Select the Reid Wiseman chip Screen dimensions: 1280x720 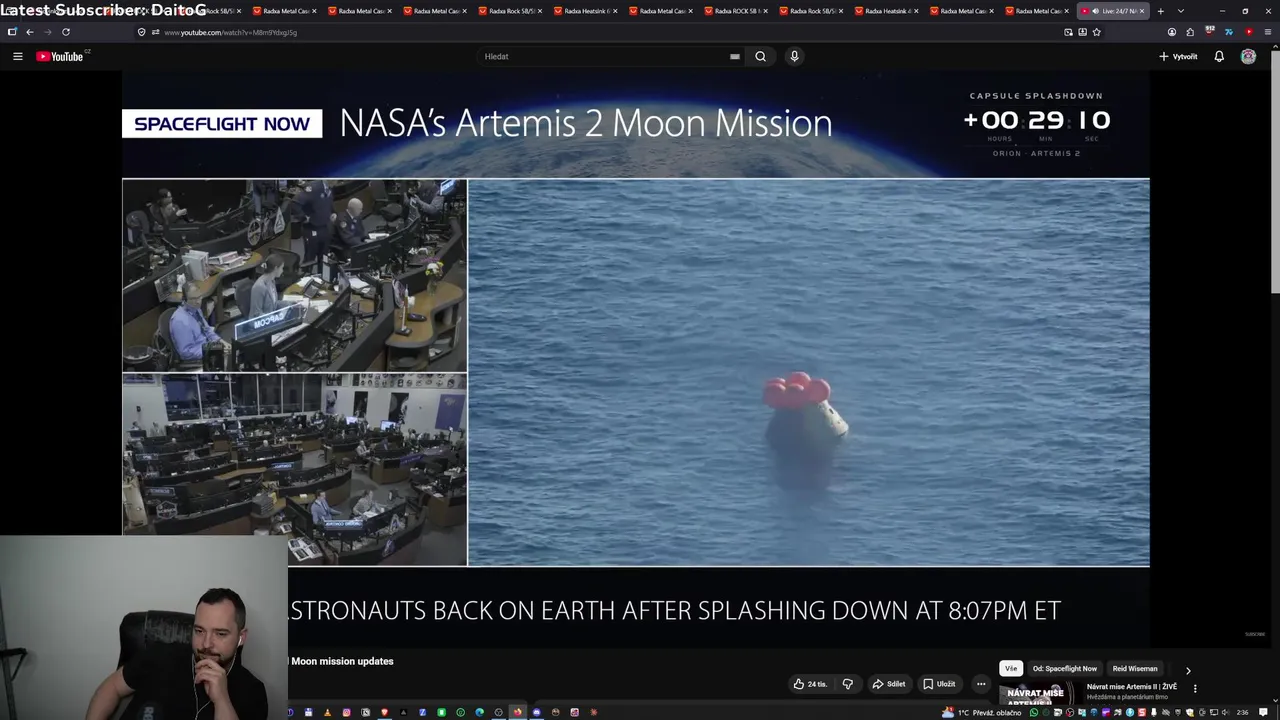coord(1135,669)
